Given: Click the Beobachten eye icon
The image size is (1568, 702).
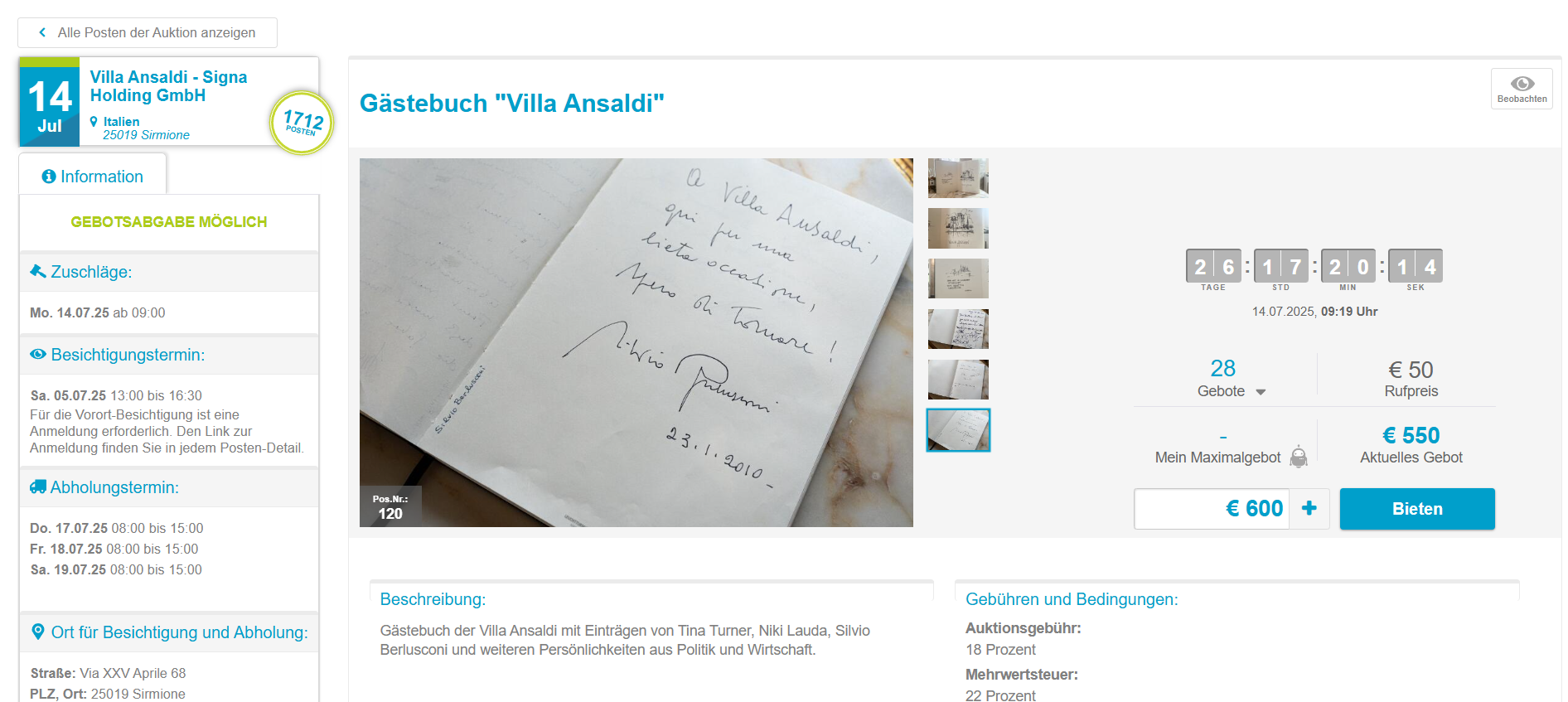Looking at the screenshot, I should [x=1522, y=84].
